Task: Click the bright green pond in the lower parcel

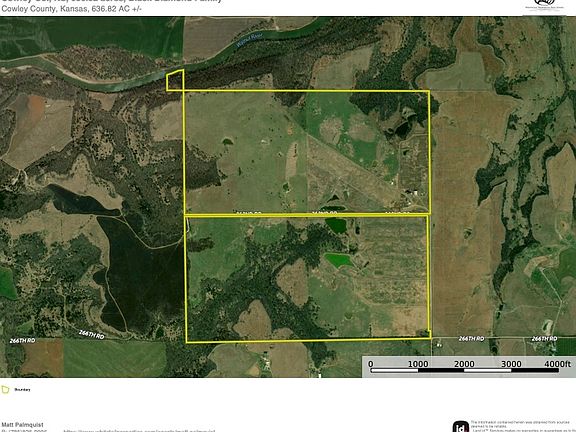Action: [x=338, y=260]
